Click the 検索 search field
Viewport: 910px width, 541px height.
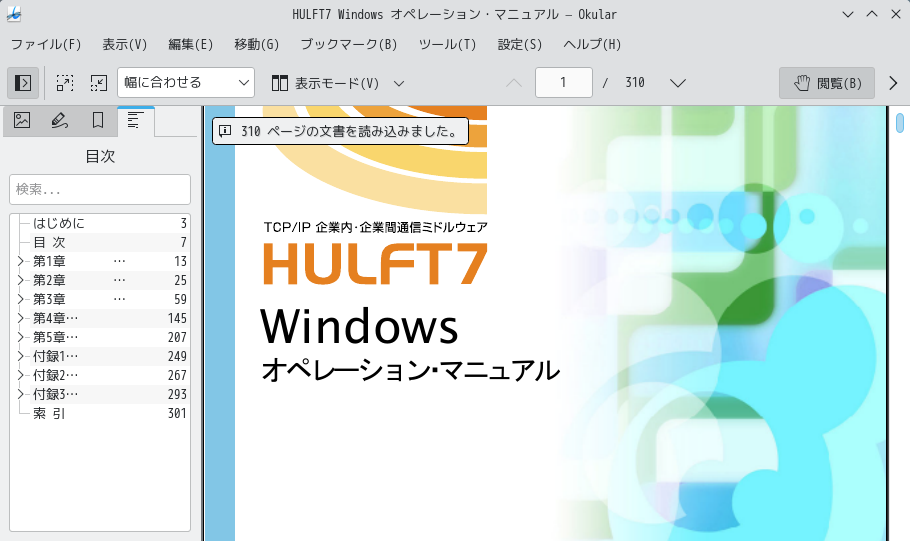100,189
